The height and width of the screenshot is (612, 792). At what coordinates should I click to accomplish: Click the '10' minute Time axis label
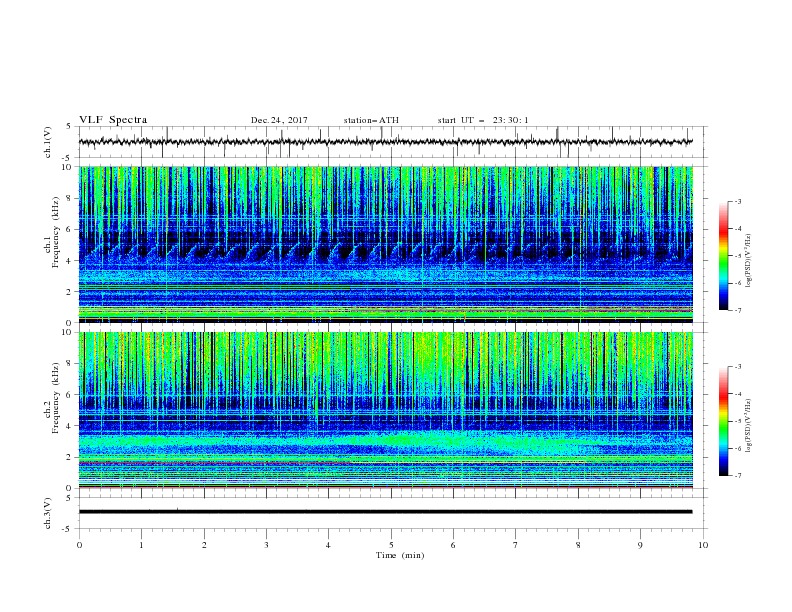click(703, 545)
